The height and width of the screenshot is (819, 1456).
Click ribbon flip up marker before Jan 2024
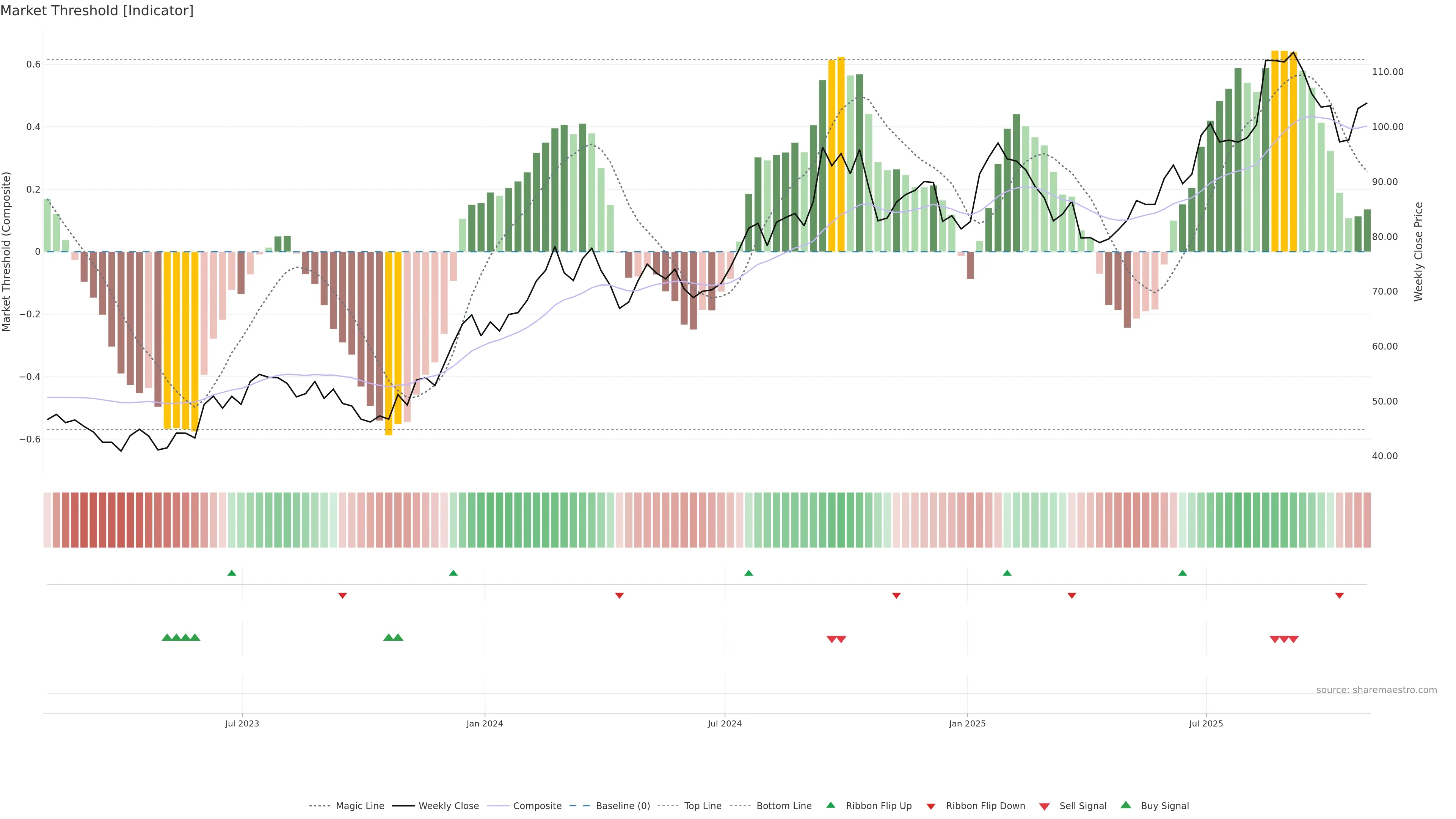coord(453,573)
